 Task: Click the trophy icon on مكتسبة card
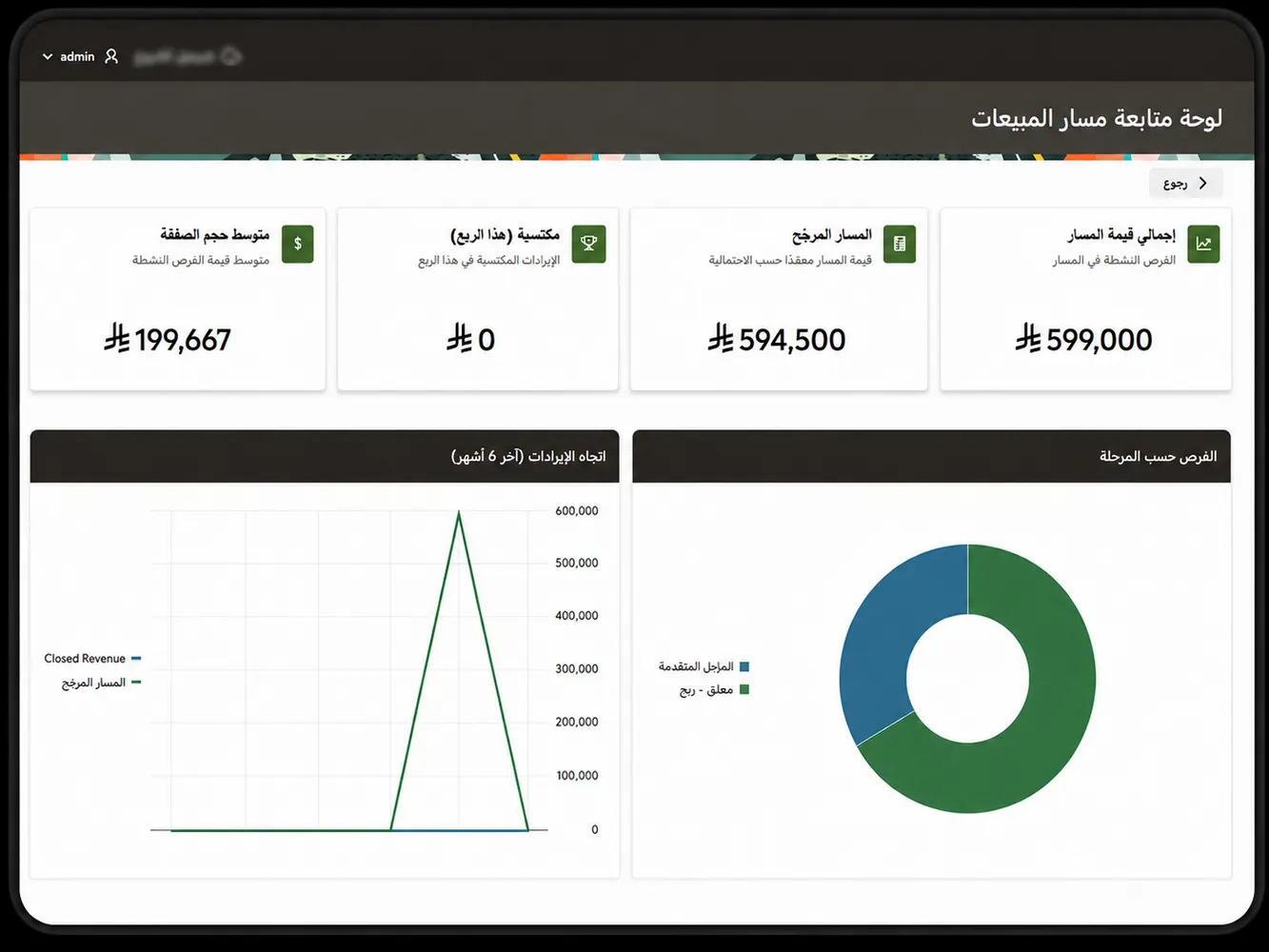(589, 244)
